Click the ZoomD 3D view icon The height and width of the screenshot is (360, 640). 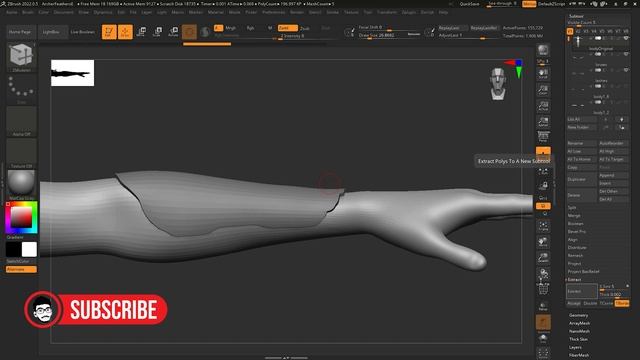[543, 258]
